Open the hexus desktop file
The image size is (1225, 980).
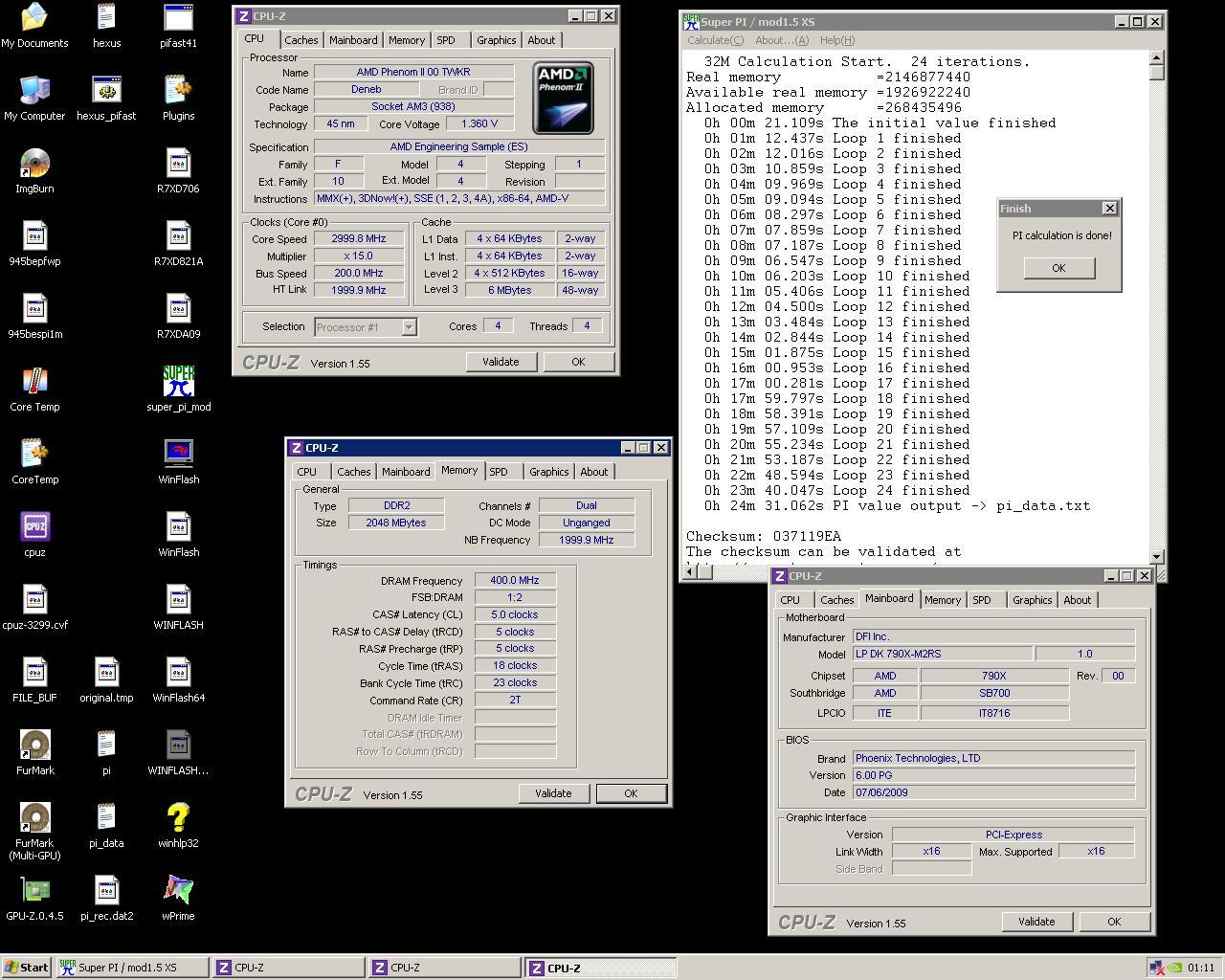(x=106, y=25)
